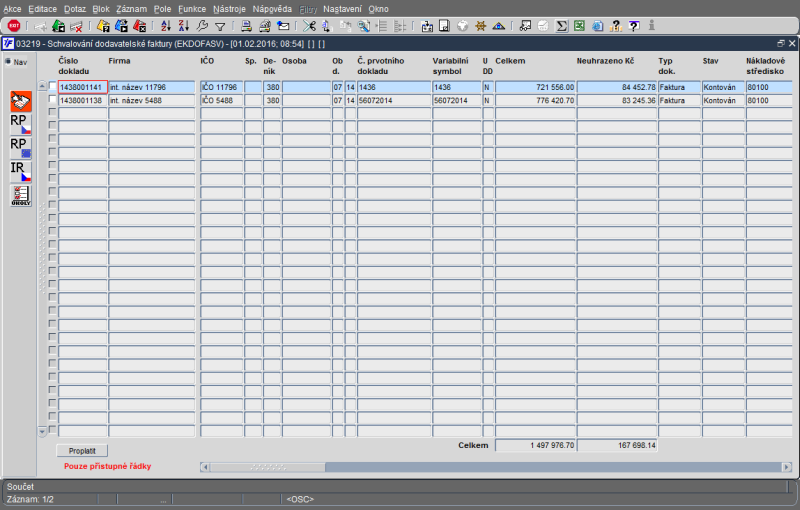Click the funnel filter icon
Viewport: 800px width, 510px height.
(x=220, y=27)
